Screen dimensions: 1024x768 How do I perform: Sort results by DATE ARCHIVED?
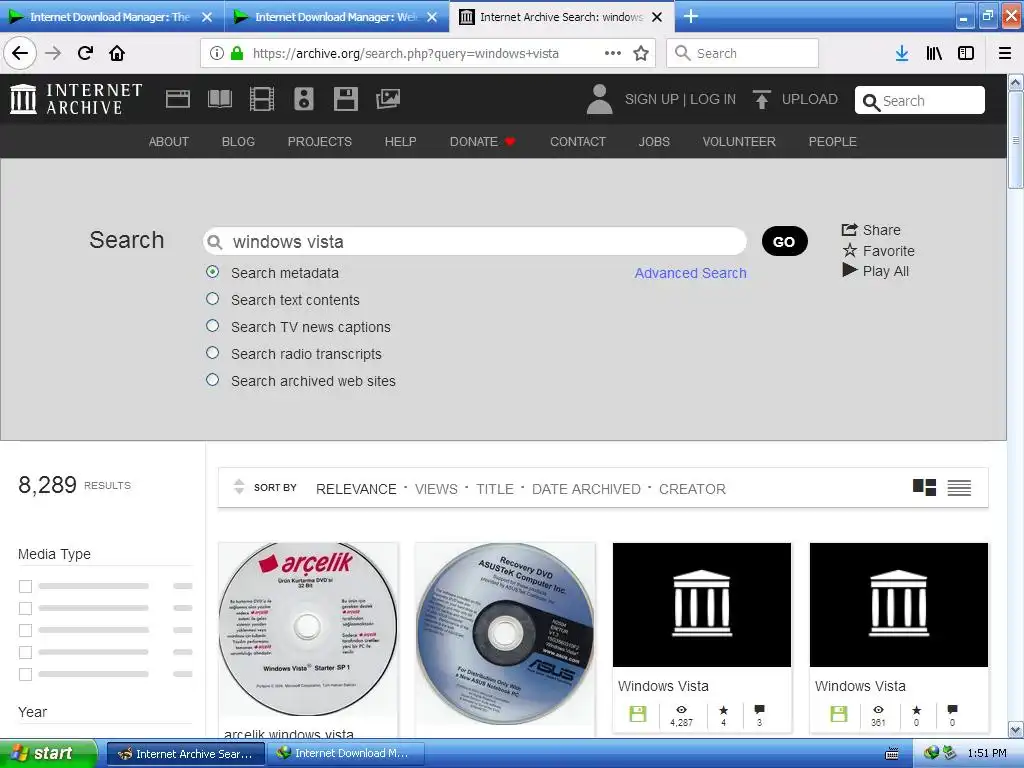click(586, 489)
